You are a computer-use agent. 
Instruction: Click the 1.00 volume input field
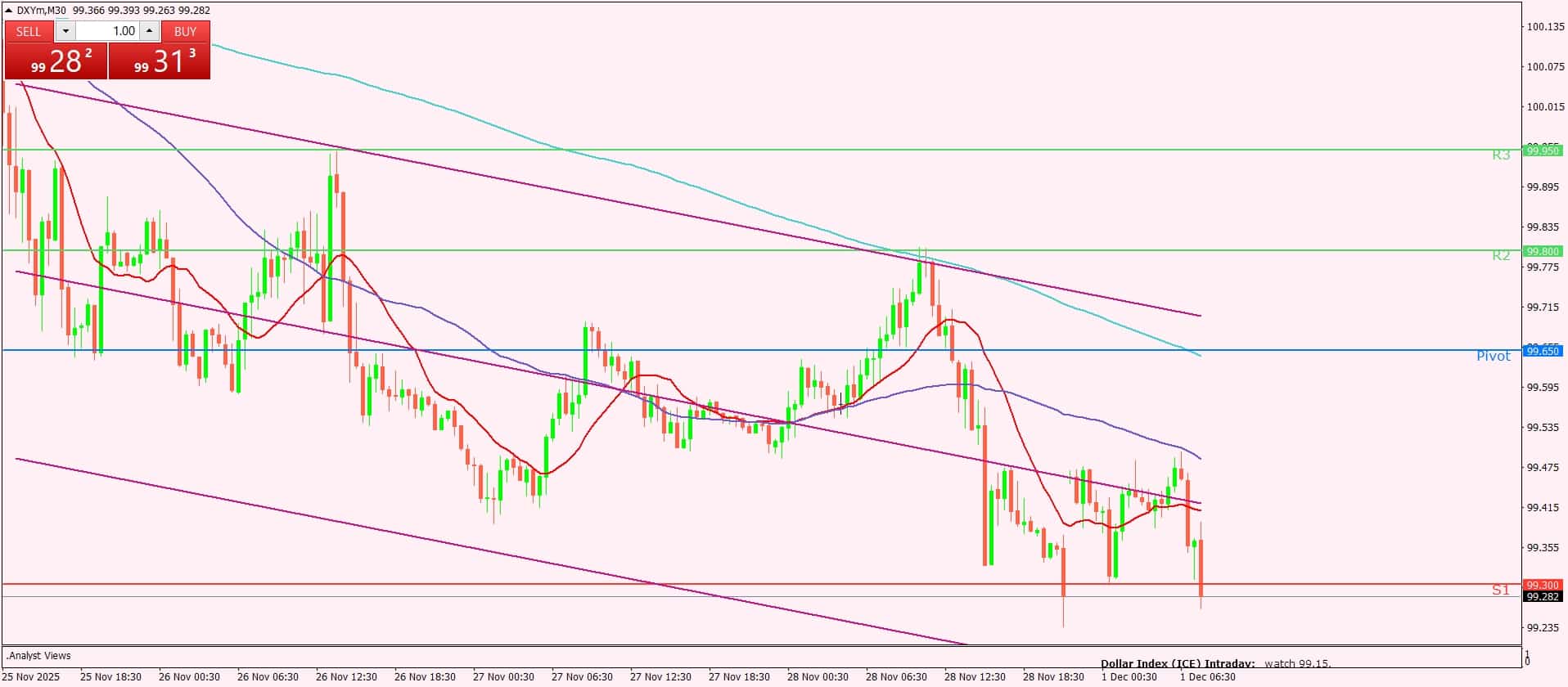click(x=107, y=31)
